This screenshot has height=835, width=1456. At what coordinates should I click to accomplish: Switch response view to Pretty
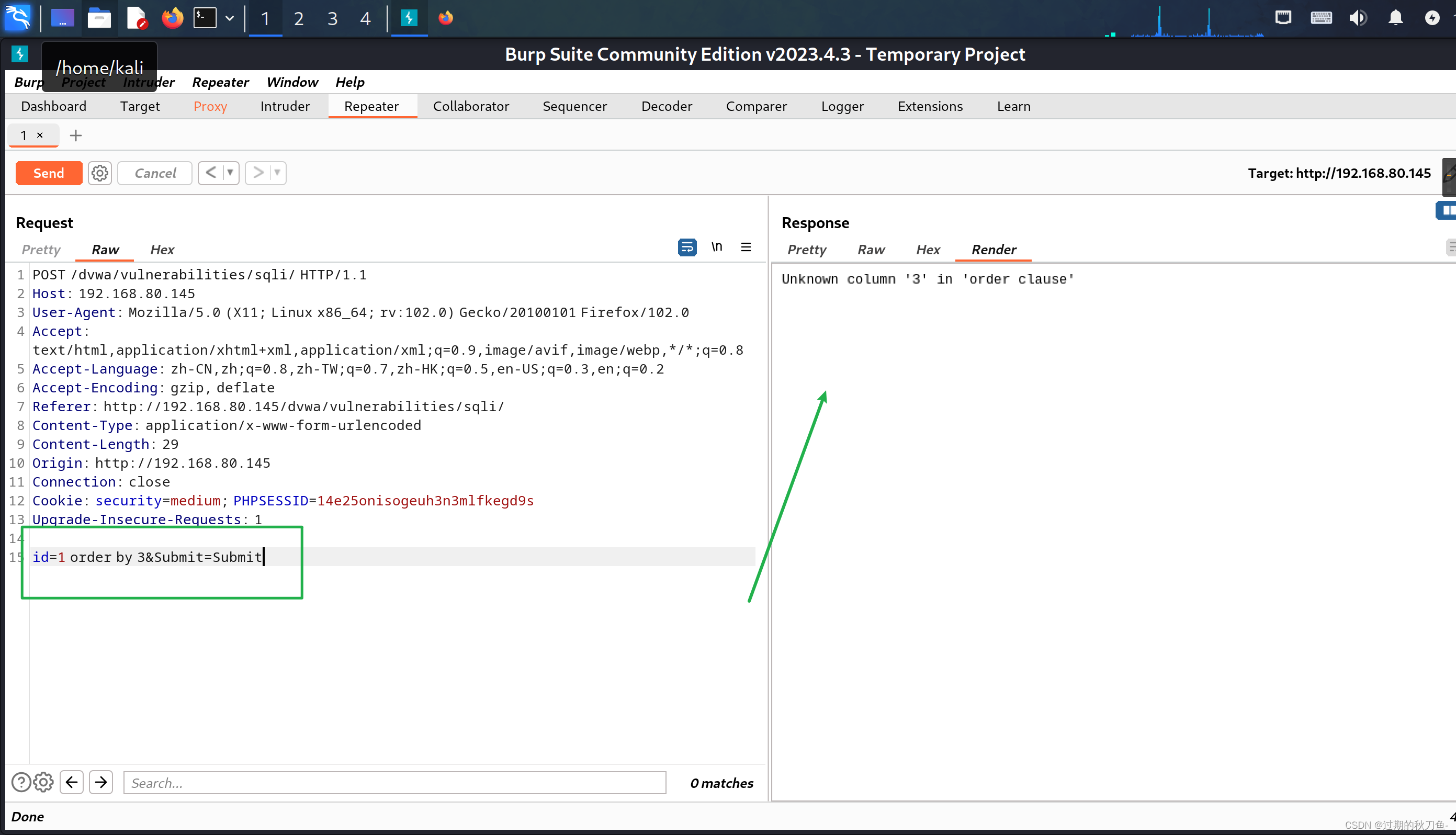point(807,250)
